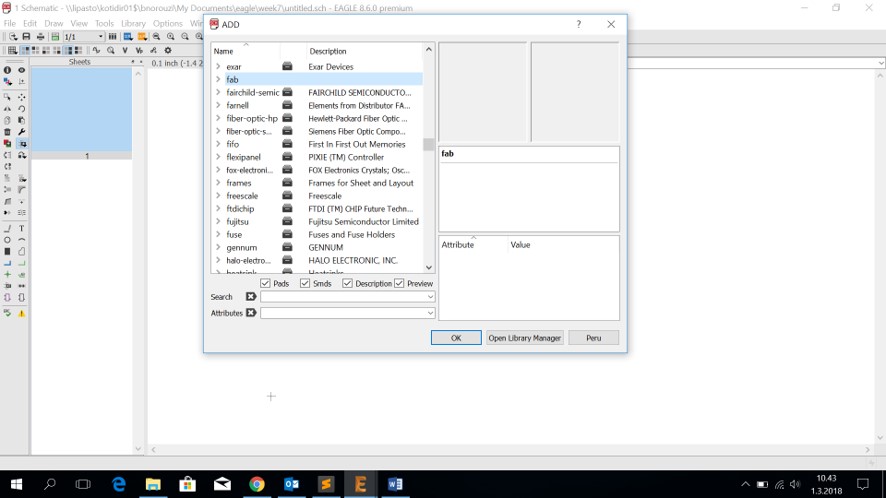Click the library list scroll down arrow
886x498 pixels.
pos(429,267)
